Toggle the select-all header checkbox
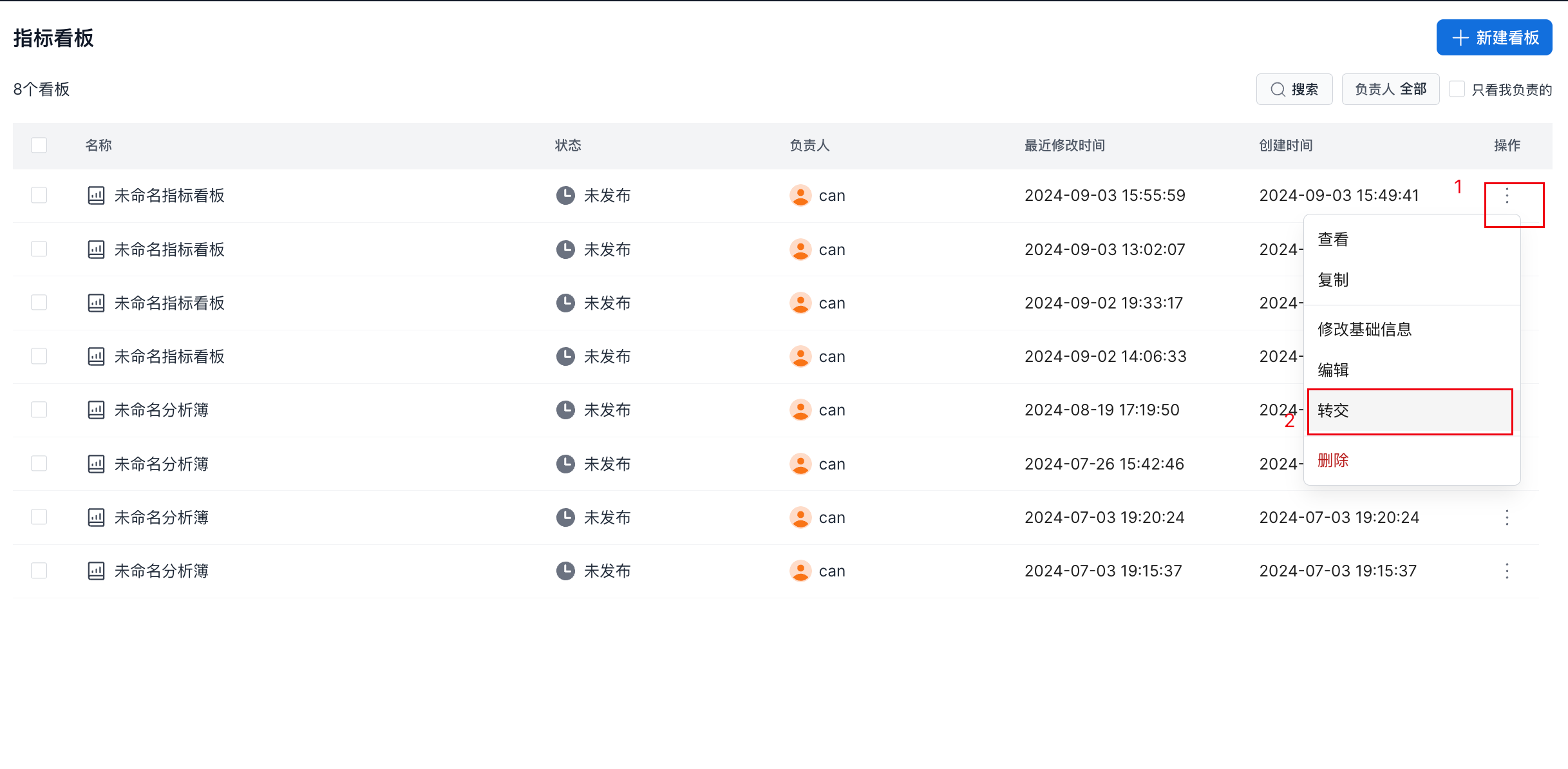This screenshot has height=769, width=1568. [39, 146]
